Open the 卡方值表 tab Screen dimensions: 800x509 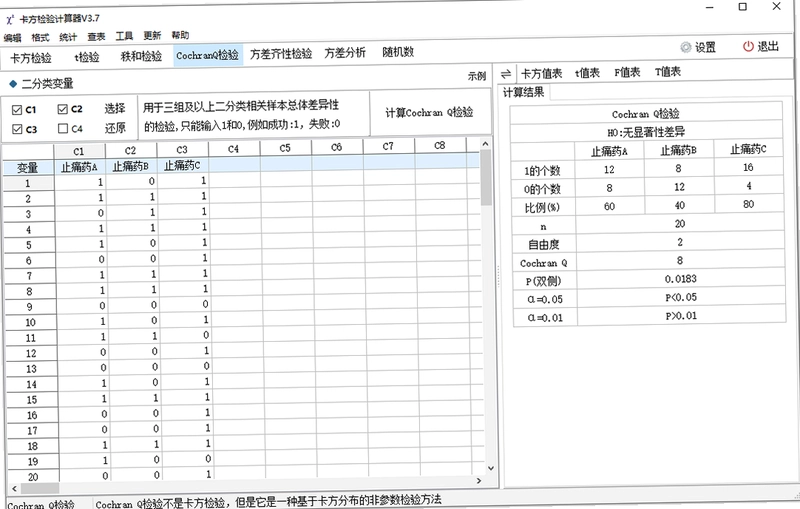(x=541, y=73)
